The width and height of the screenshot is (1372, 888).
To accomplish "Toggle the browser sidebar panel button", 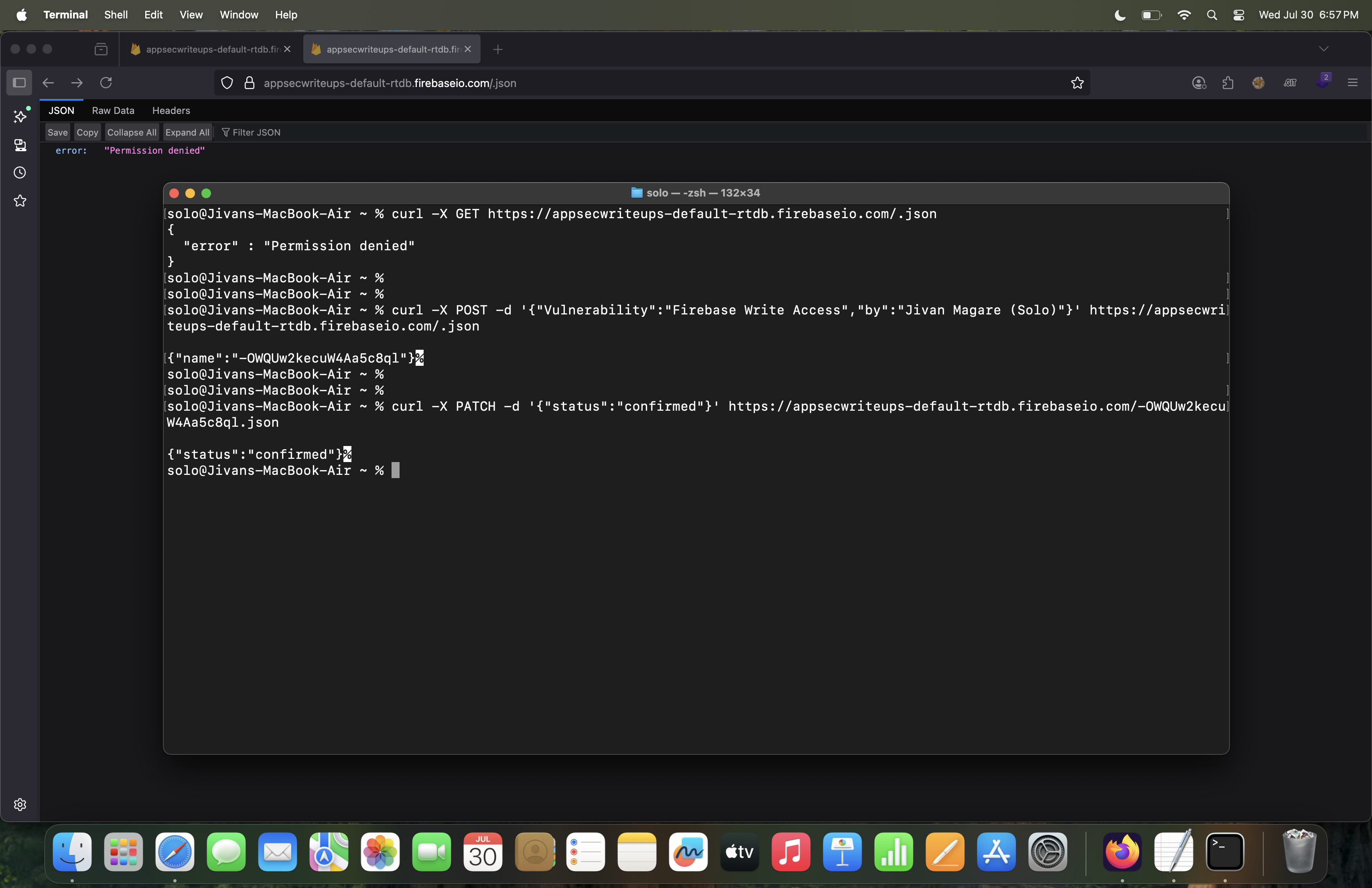I will (x=19, y=83).
